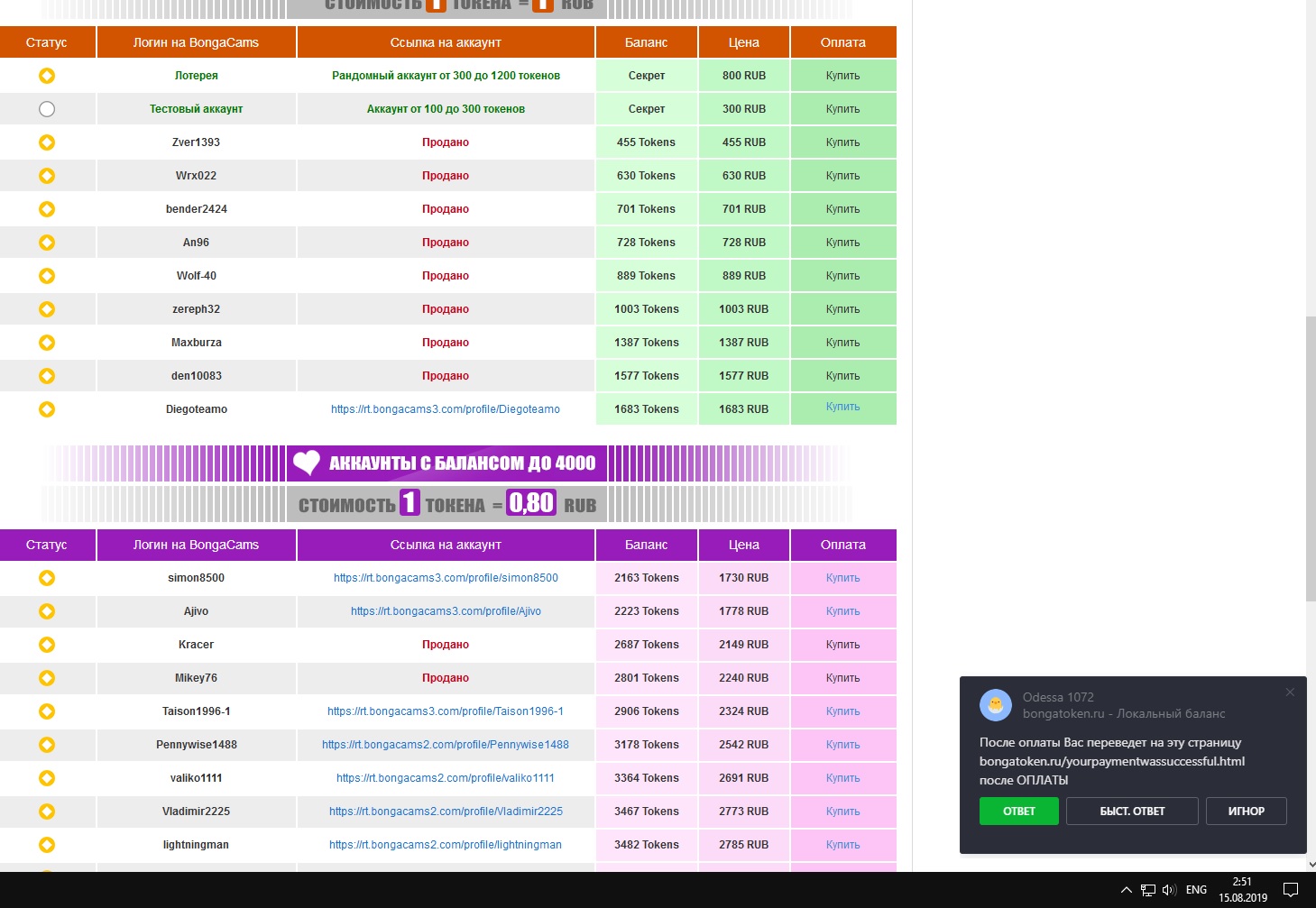This screenshot has width=1316, height=908.
Task: Click Купить for Pennywise1488 account
Action: point(842,745)
